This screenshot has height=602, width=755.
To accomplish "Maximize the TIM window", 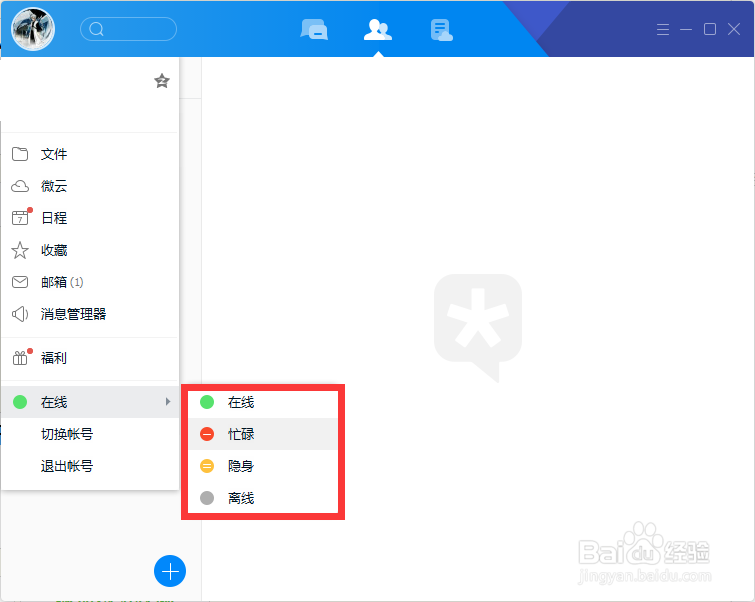I will click(710, 29).
